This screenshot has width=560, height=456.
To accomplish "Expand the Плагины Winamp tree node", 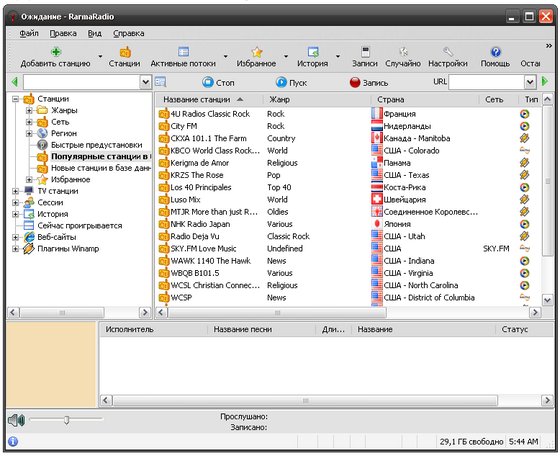I will coord(15,249).
